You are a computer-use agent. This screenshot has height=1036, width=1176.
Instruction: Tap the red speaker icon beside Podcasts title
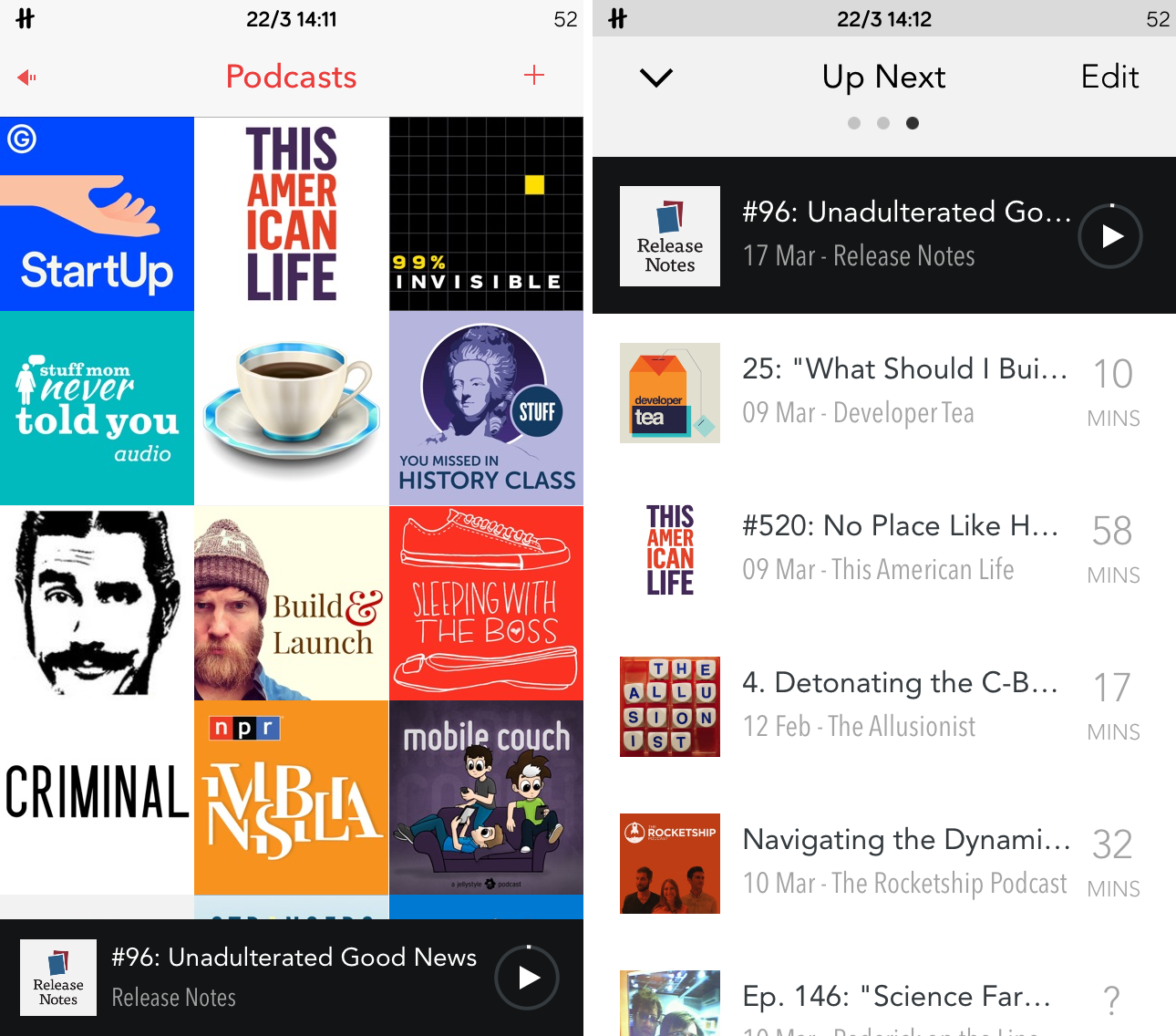click(x=26, y=78)
